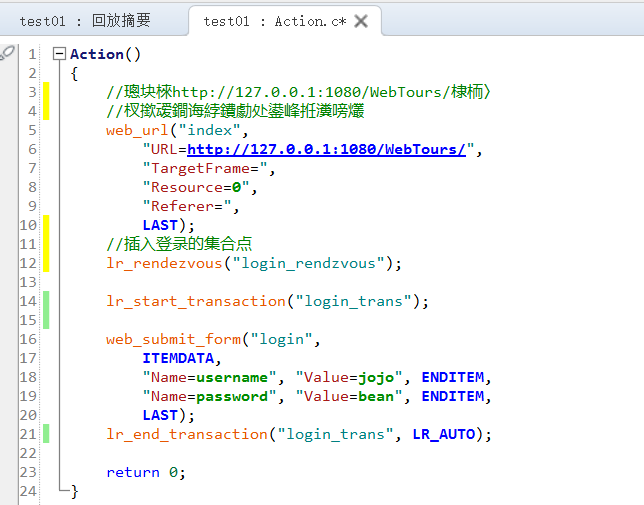Click the Action() function header
Screen dimensions: 644x505
pyautogui.click(x=106, y=54)
